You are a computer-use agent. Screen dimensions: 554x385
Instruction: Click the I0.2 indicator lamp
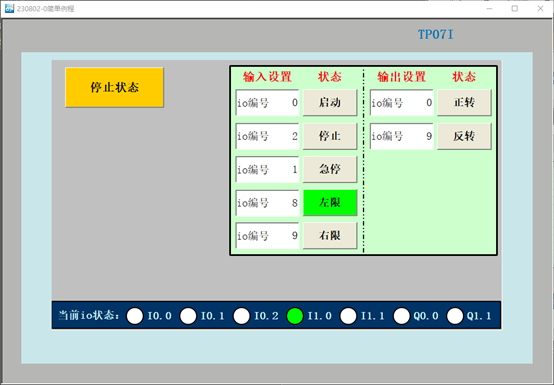[241, 315]
